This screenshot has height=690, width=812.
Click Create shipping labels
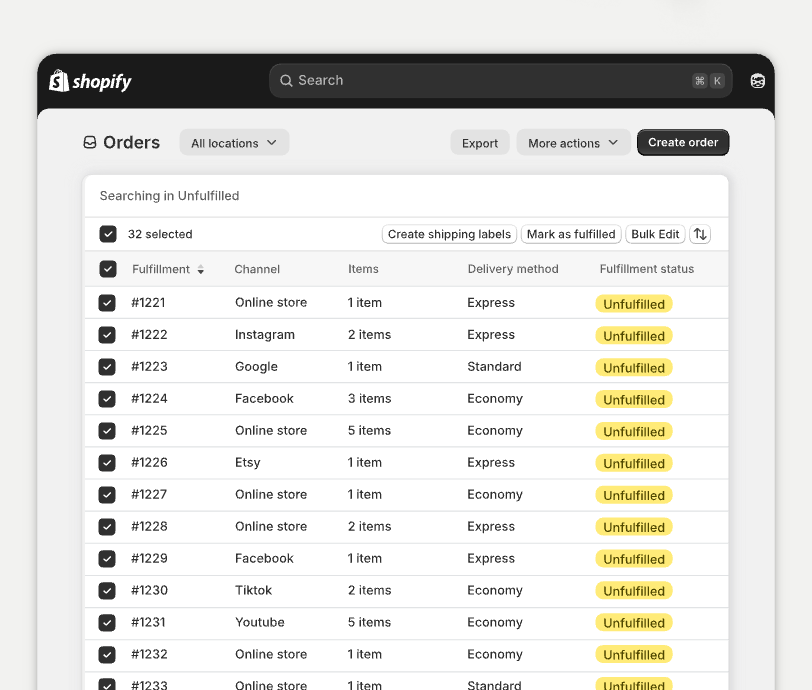coord(449,234)
